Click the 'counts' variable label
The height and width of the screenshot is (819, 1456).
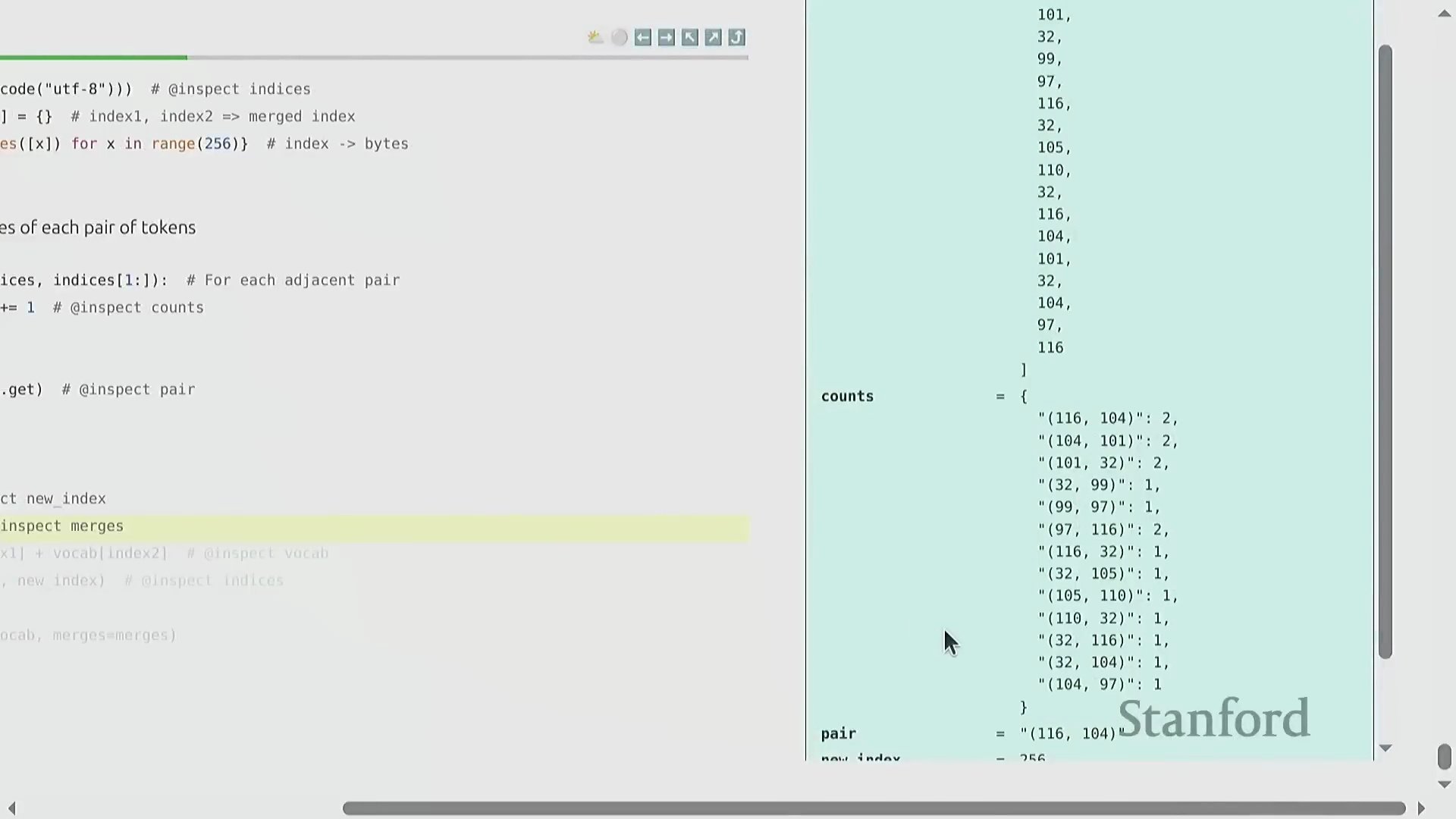point(847,397)
